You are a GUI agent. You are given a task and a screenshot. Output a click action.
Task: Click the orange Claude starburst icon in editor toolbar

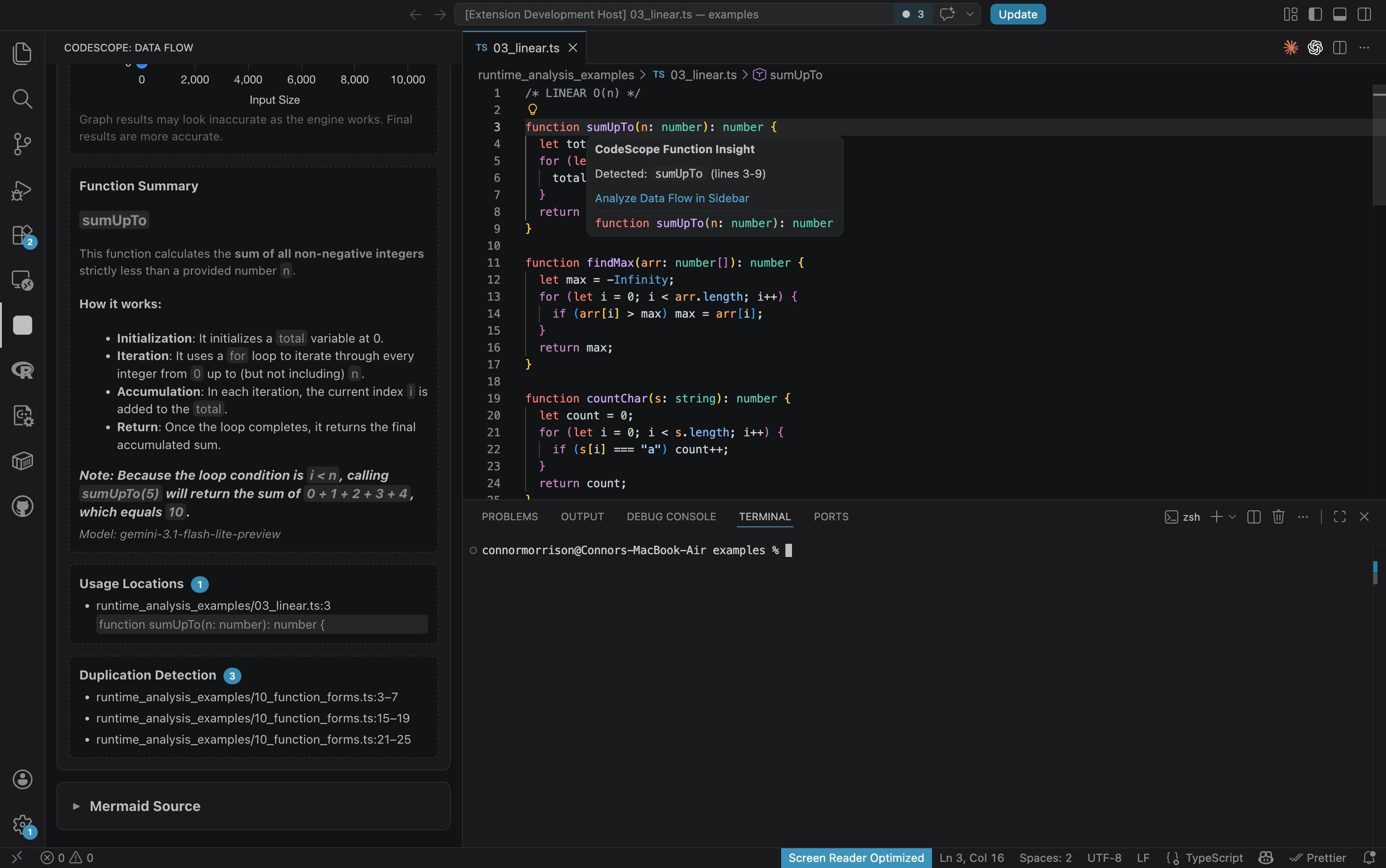(x=1291, y=48)
